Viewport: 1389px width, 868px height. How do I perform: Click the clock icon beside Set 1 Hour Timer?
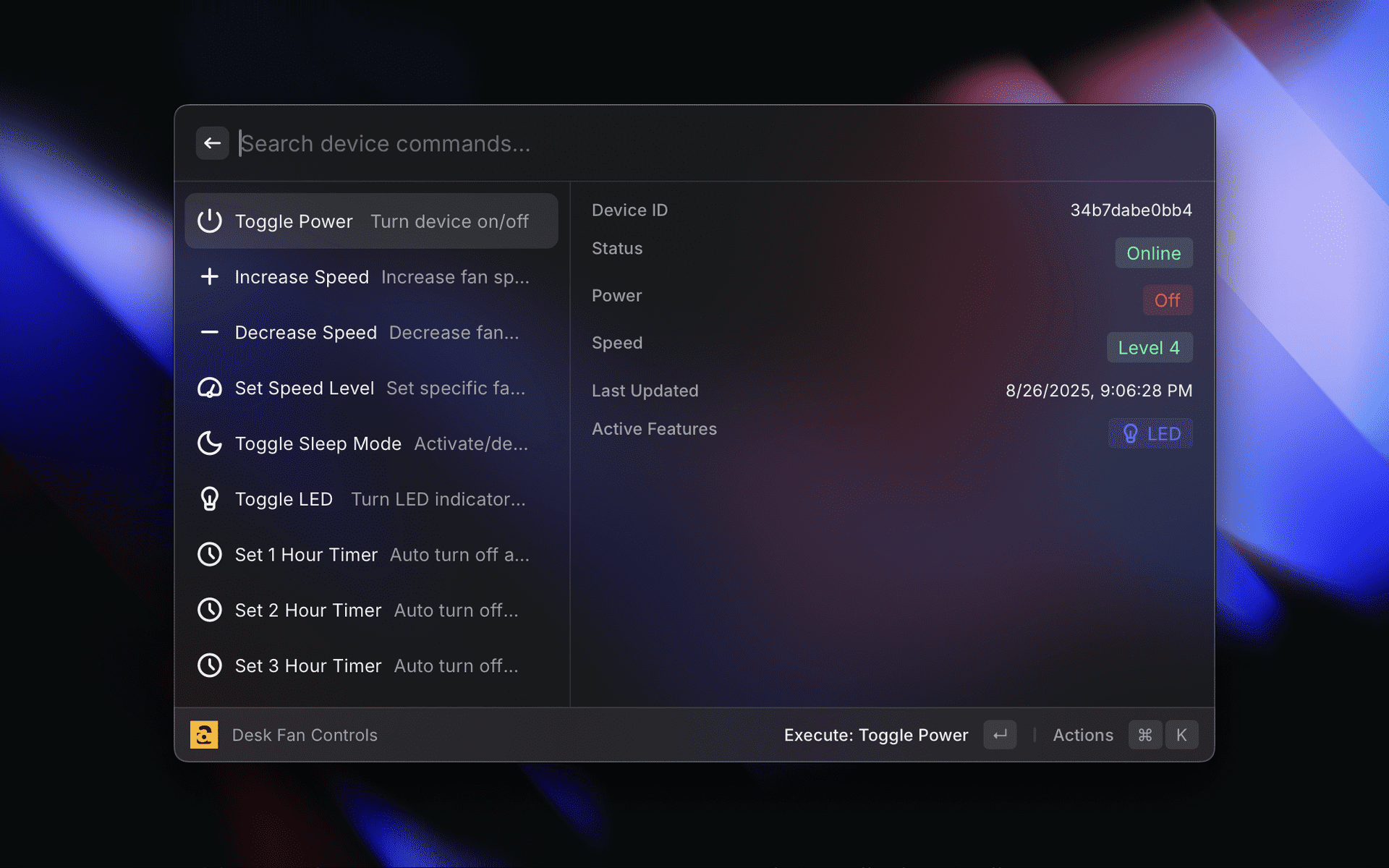pyautogui.click(x=209, y=555)
